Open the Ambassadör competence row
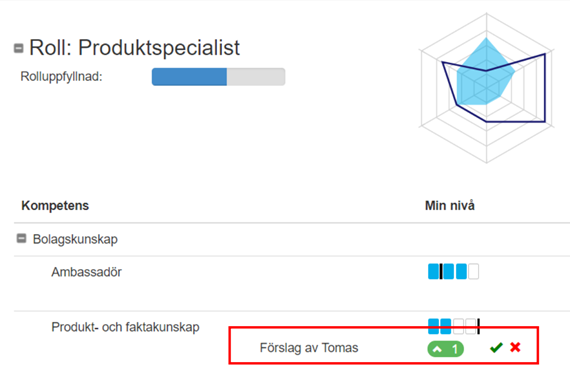The height and width of the screenshot is (374, 570). (x=87, y=272)
